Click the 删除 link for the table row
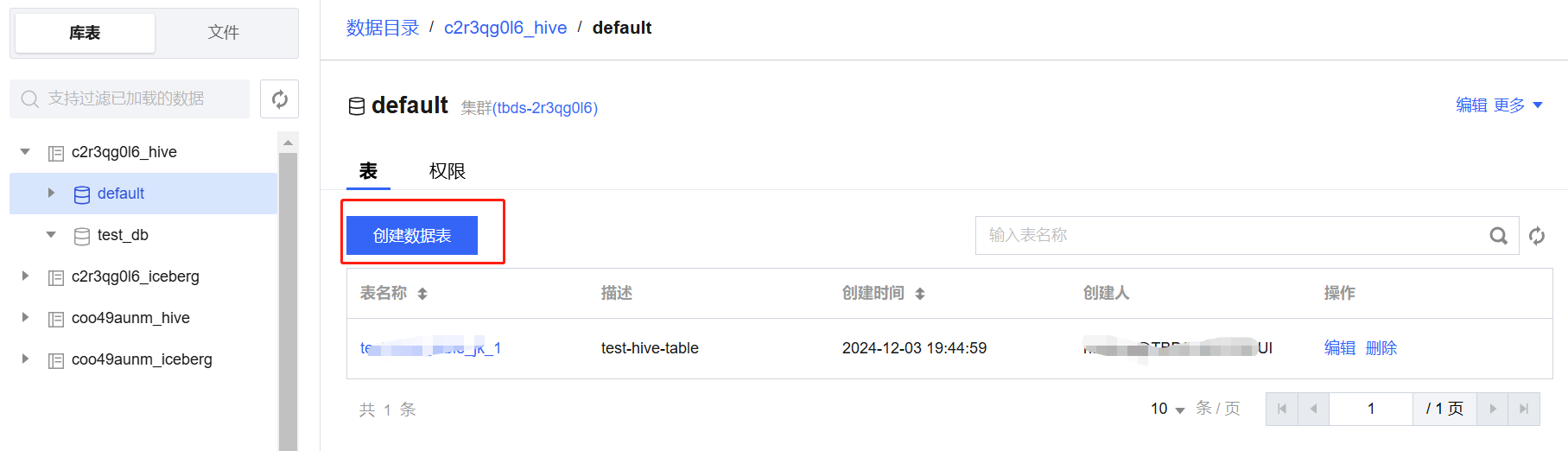 tap(1381, 348)
